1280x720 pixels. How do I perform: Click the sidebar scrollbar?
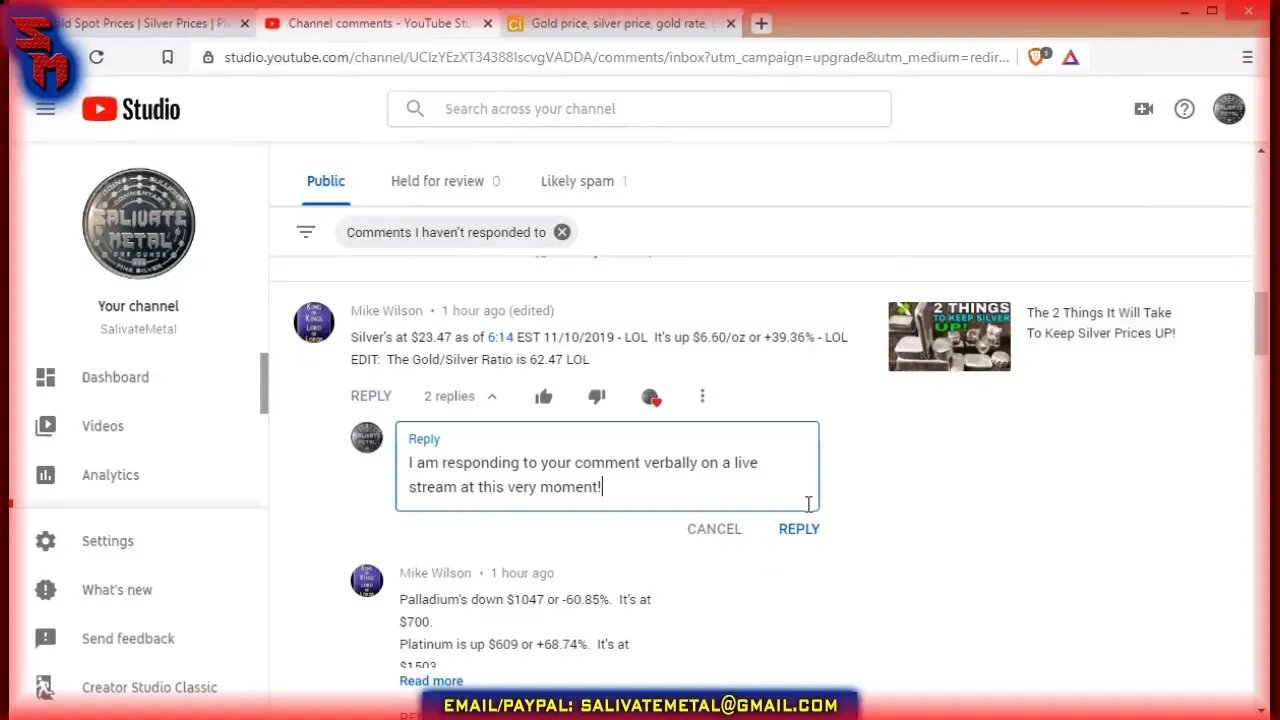(264, 383)
